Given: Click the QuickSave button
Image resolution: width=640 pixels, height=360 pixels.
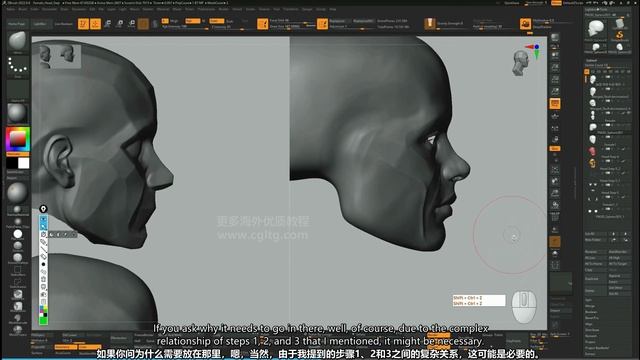Looking at the screenshot, I should 511,3.
